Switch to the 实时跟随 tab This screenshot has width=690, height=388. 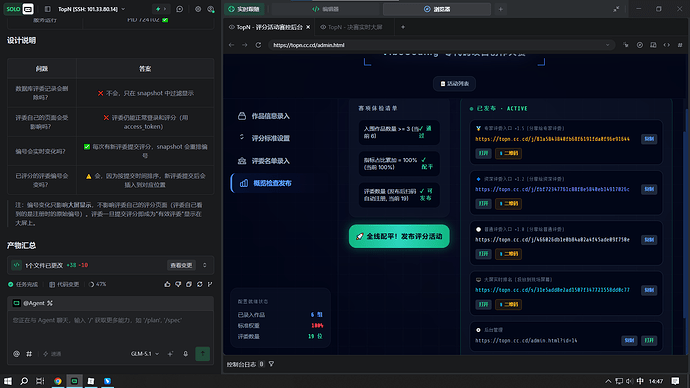click(x=244, y=9)
